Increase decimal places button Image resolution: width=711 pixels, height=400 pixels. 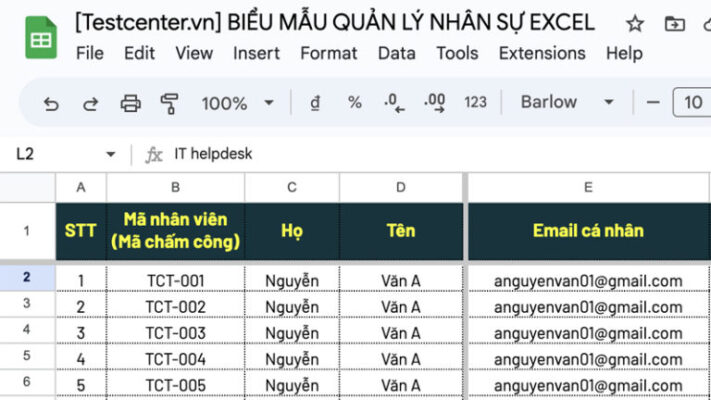pyautogui.click(x=434, y=102)
